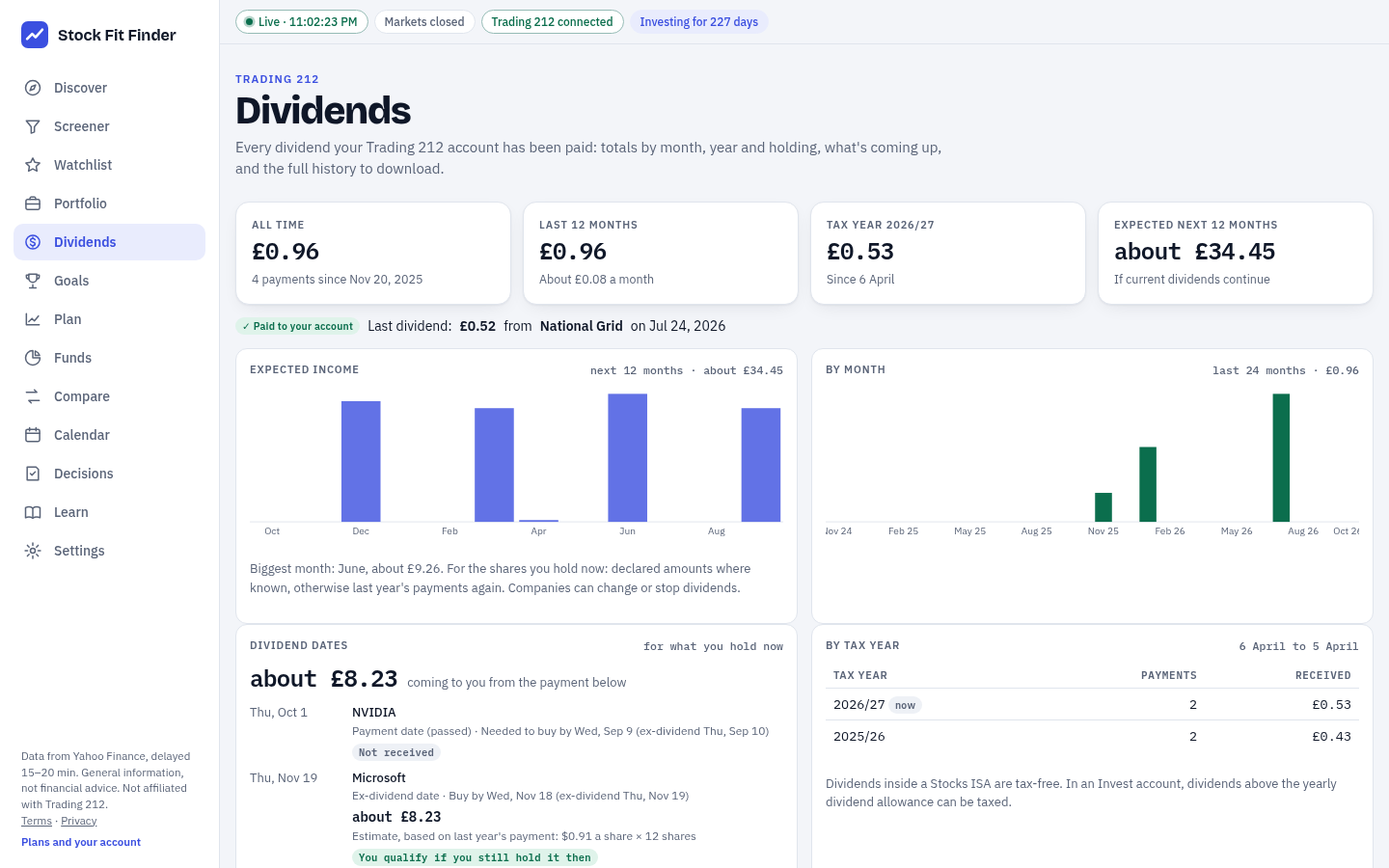Click the Learn open-book icon
This screenshot has width=1389, height=868.
[33, 512]
